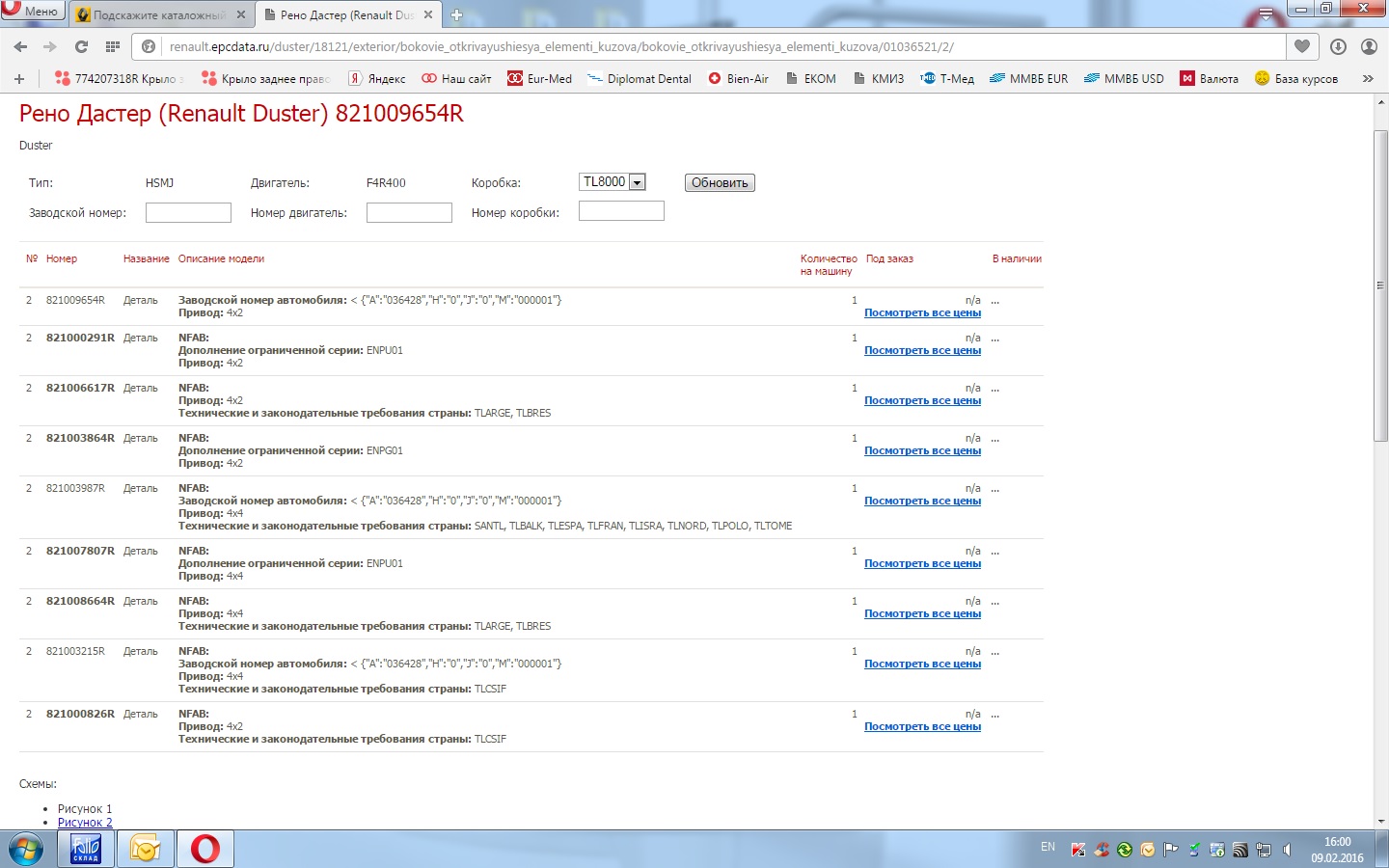This screenshot has height=868, width=1389.
Task: Open the Outlook mail taskbar icon
Action: [x=146, y=849]
